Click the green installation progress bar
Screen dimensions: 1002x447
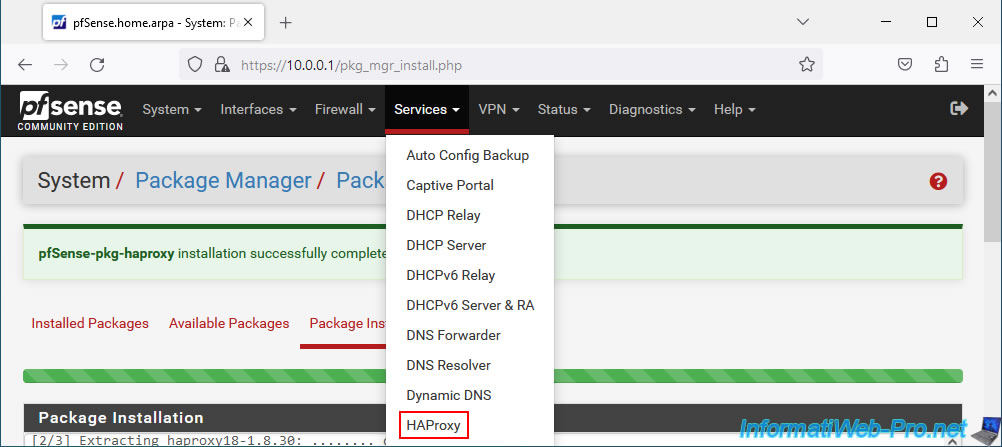click(x=493, y=376)
